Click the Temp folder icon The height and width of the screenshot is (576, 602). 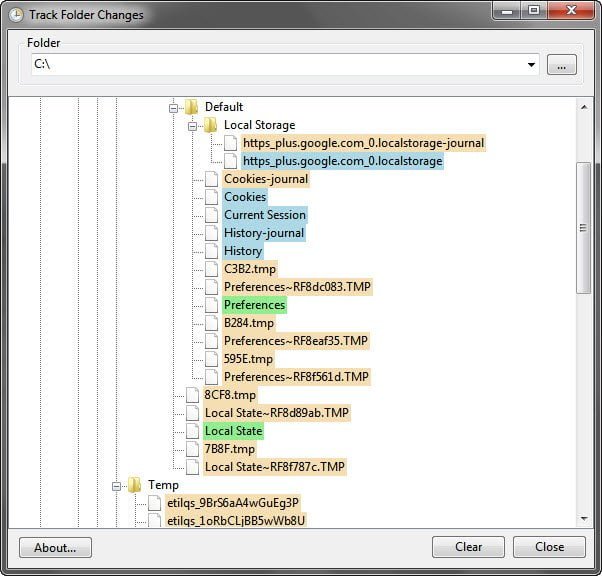click(x=134, y=485)
